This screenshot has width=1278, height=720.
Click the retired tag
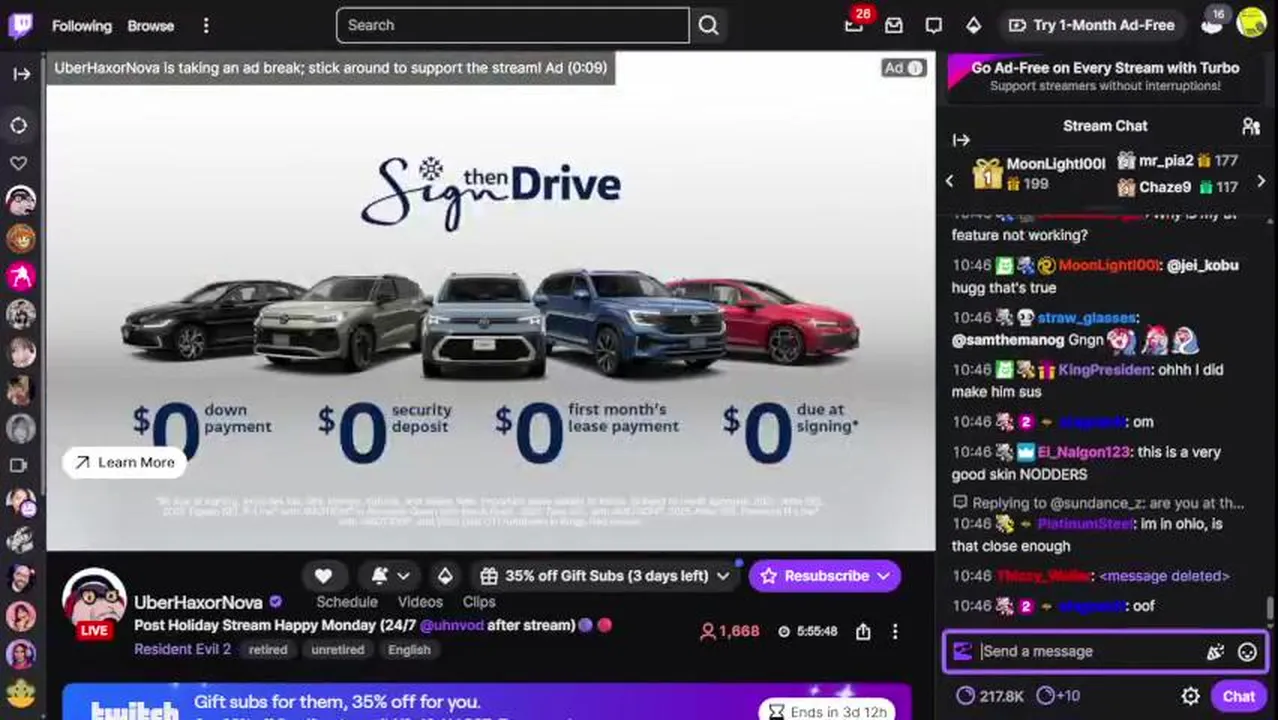click(x=268, y=650)
